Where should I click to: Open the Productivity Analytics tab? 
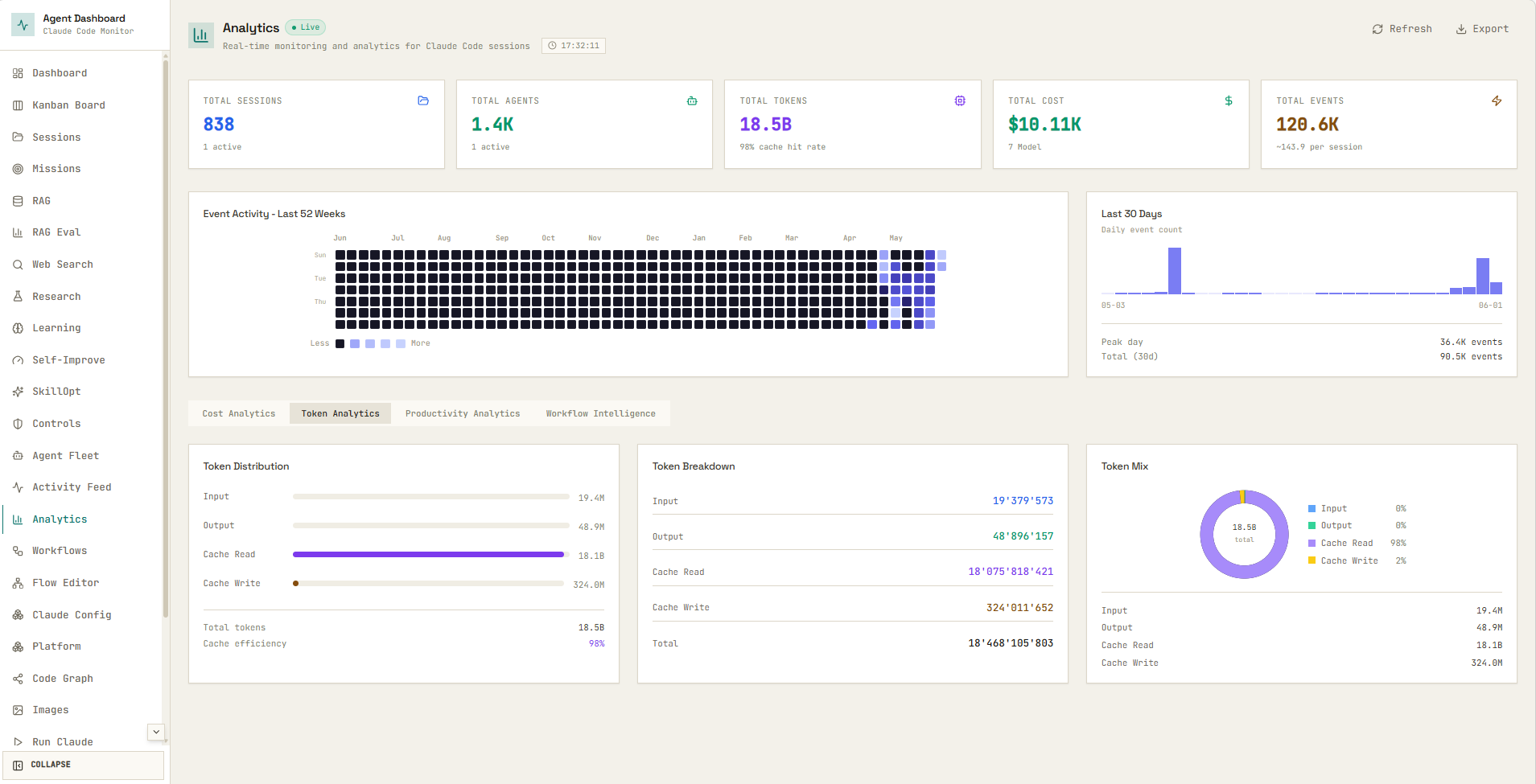(463, 413)
